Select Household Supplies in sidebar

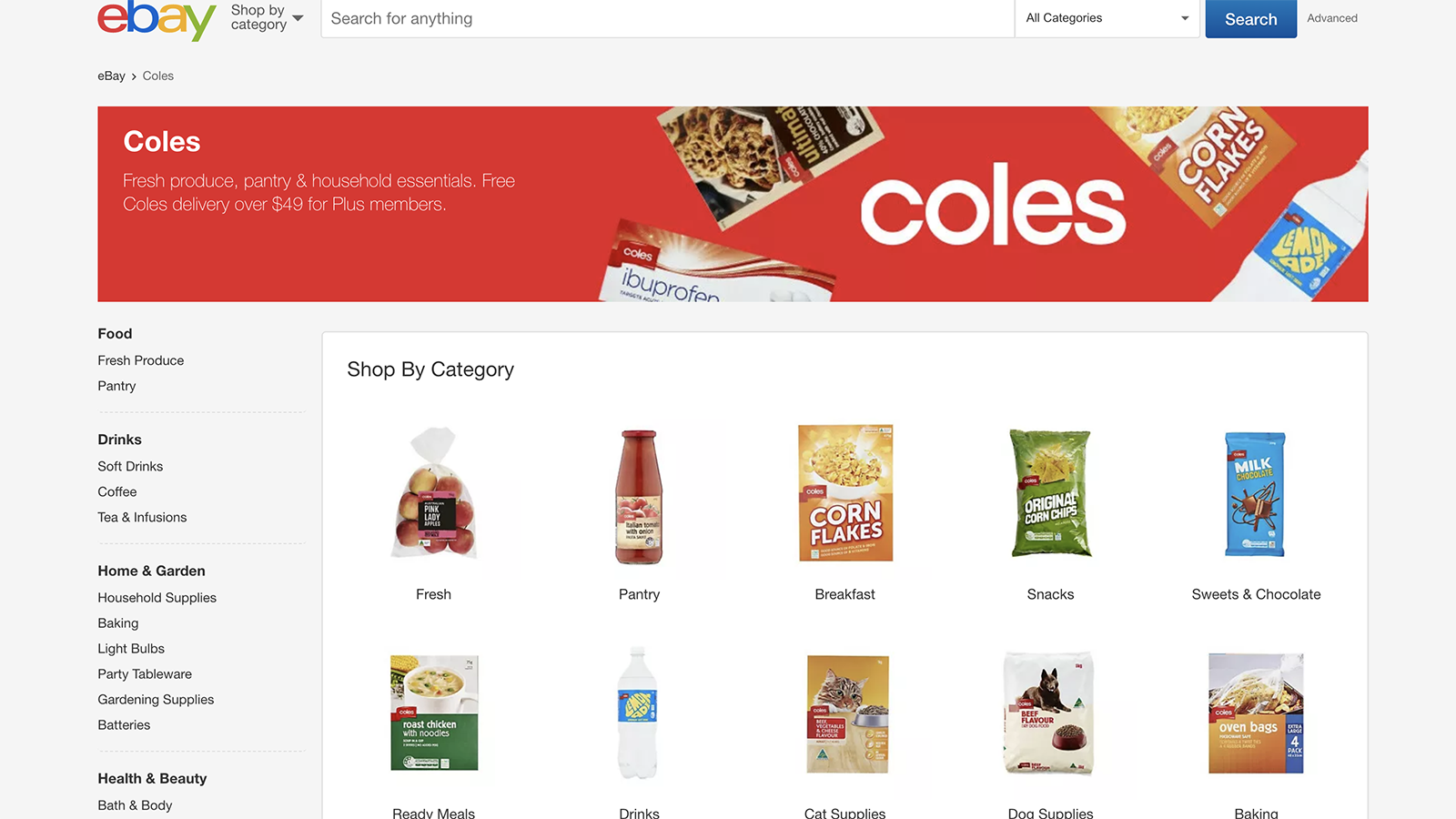(x=157, y=598)
